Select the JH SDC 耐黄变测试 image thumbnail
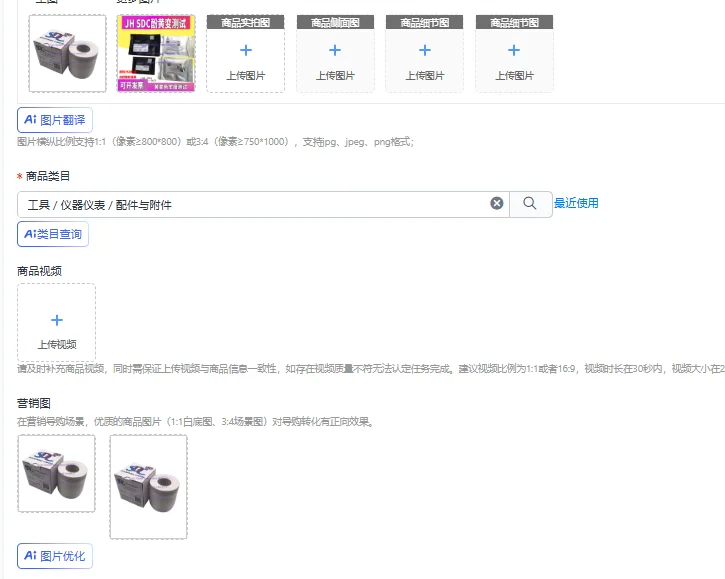 click(156, 53)
